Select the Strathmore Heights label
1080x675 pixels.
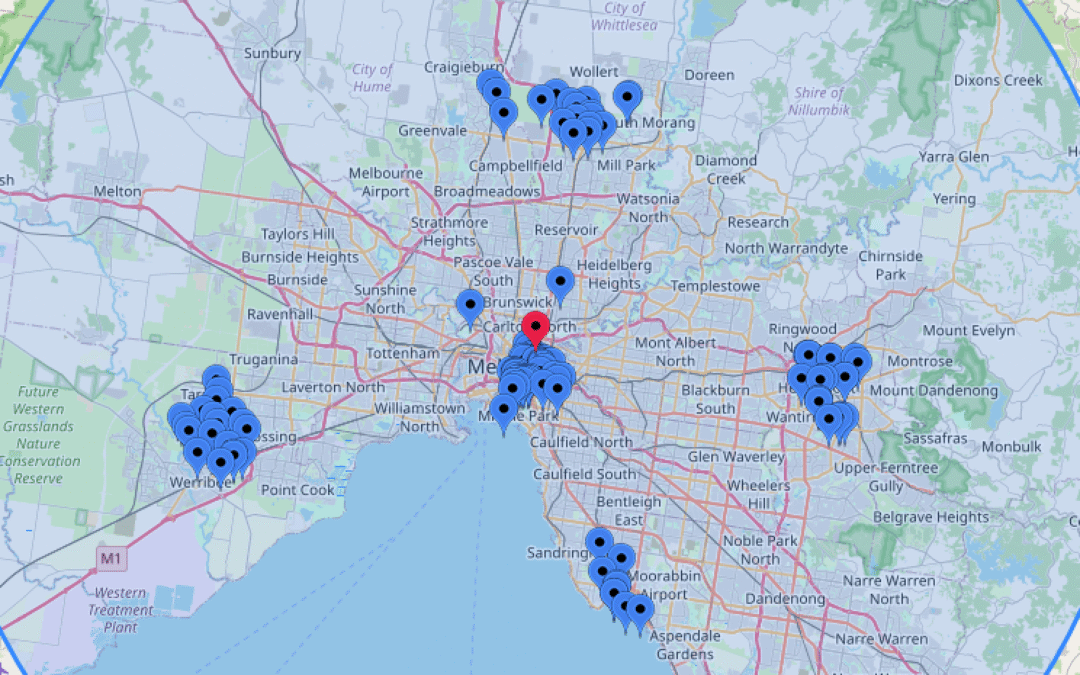click(449, 232)
